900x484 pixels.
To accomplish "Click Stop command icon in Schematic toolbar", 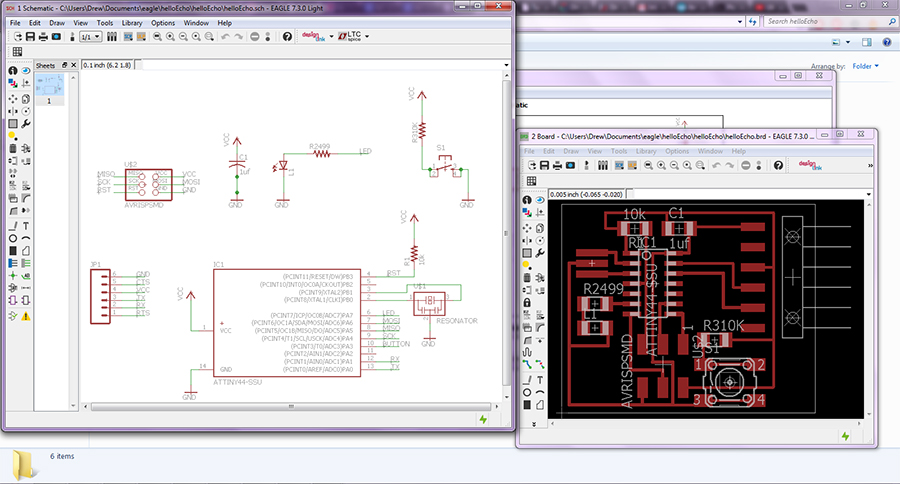I will coord(254,37).
